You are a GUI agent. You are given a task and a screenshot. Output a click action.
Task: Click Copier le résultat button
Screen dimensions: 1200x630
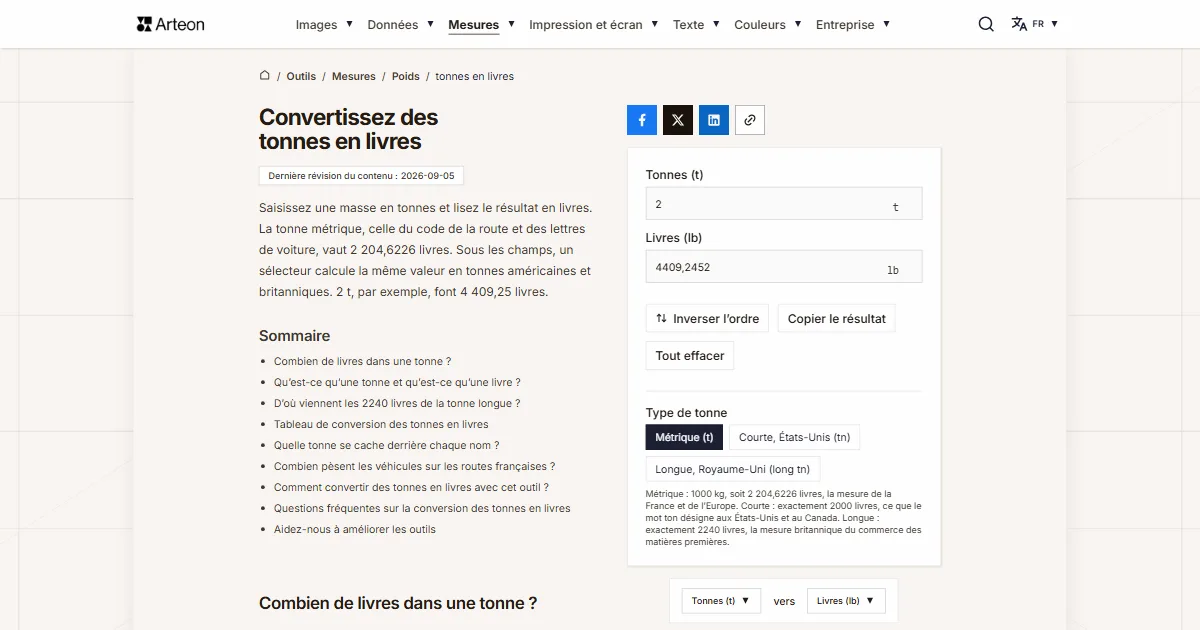(x=837, y=319)
